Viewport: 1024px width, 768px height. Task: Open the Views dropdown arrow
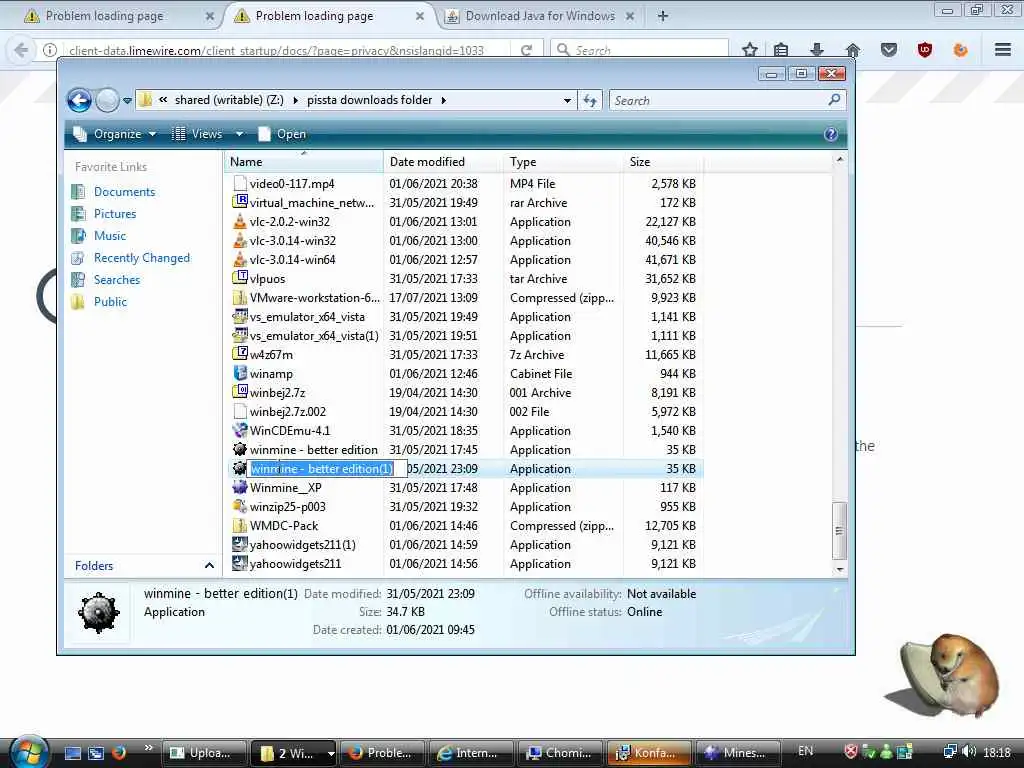240,134
